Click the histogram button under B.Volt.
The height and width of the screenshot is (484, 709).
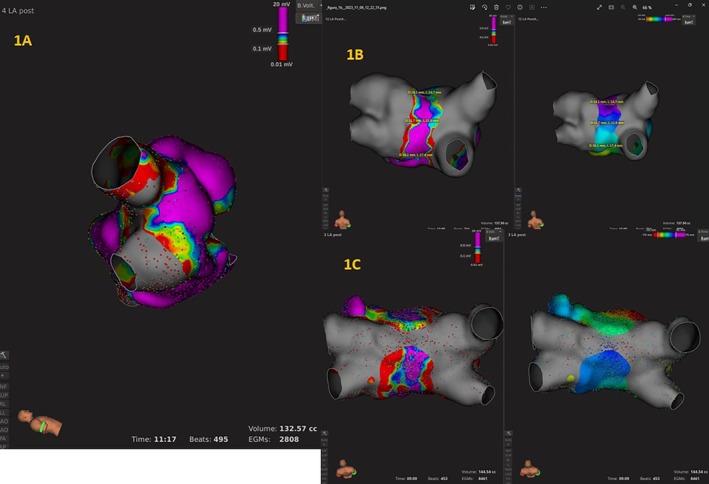point(308,19)
